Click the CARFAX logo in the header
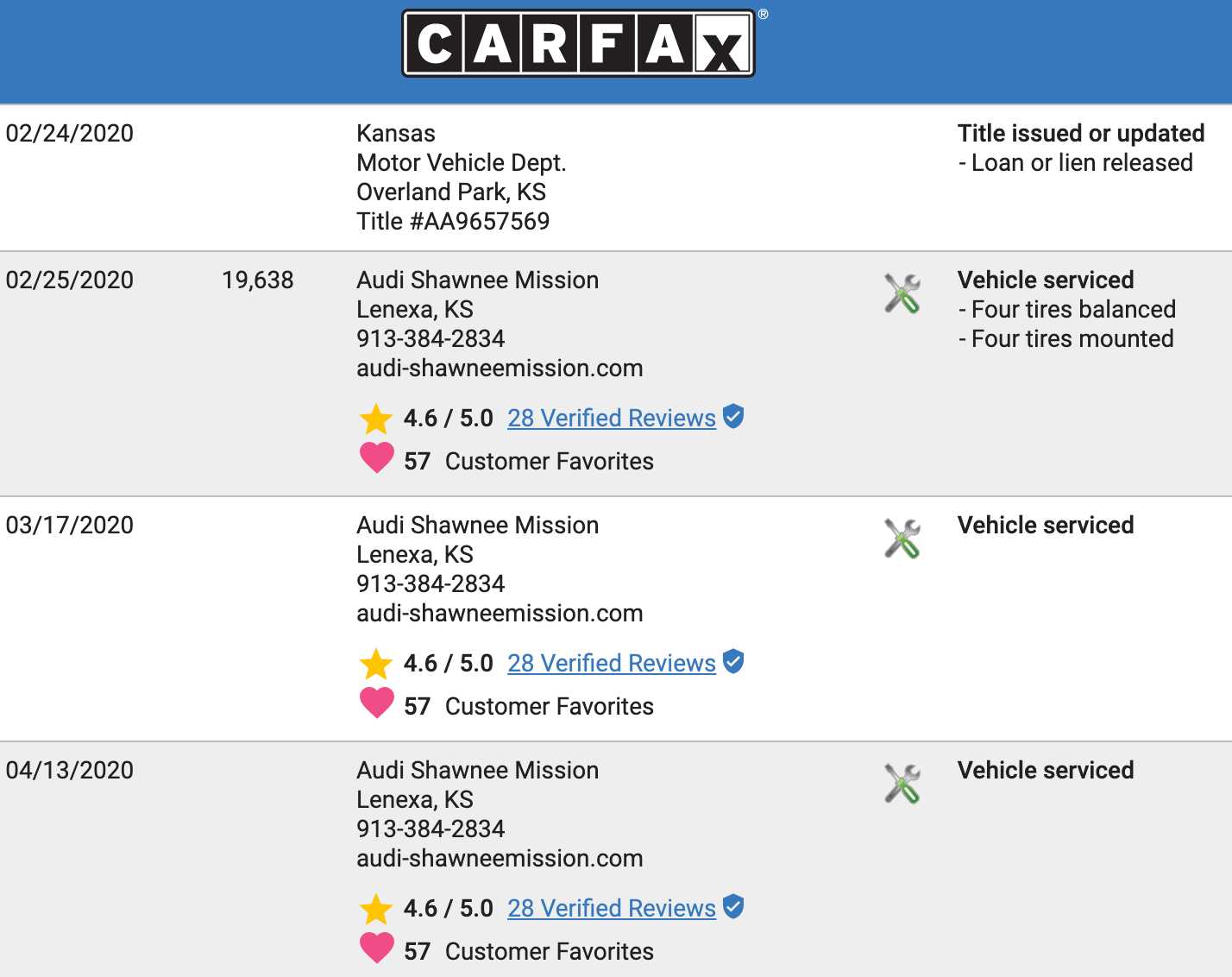 click(578, 43)
